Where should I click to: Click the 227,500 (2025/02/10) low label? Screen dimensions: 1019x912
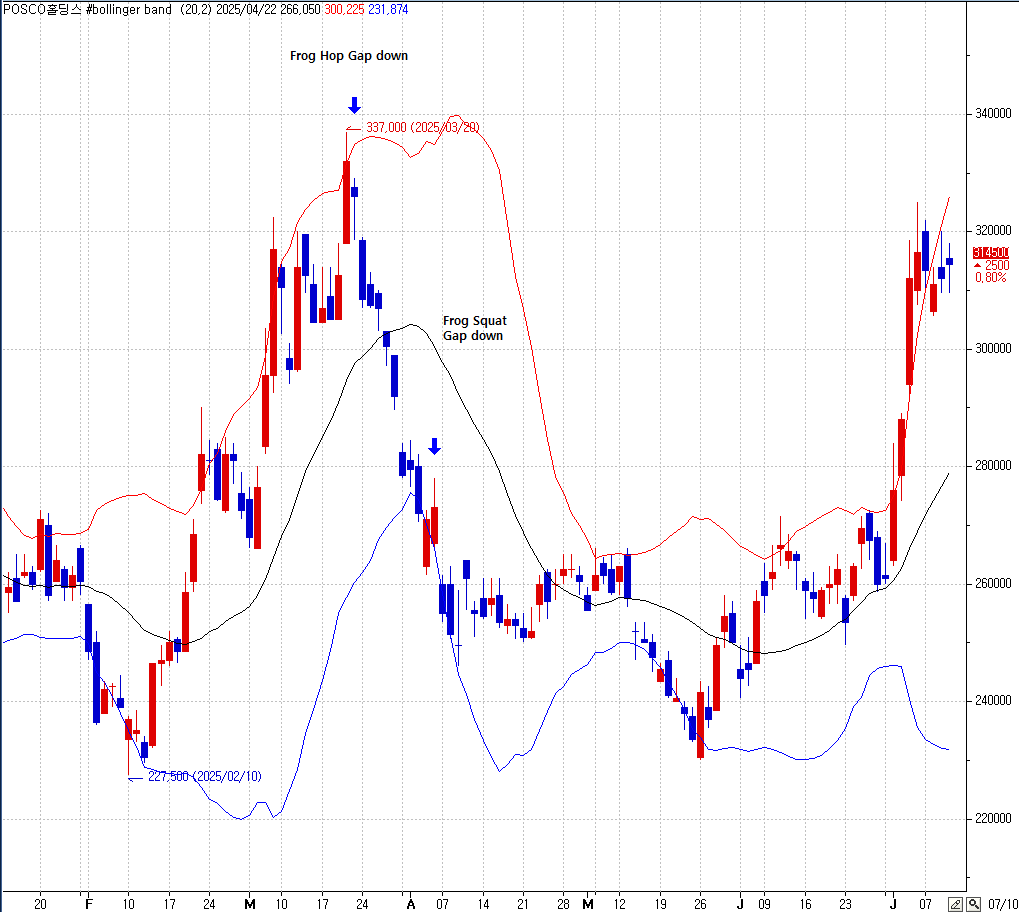point(205,776)
